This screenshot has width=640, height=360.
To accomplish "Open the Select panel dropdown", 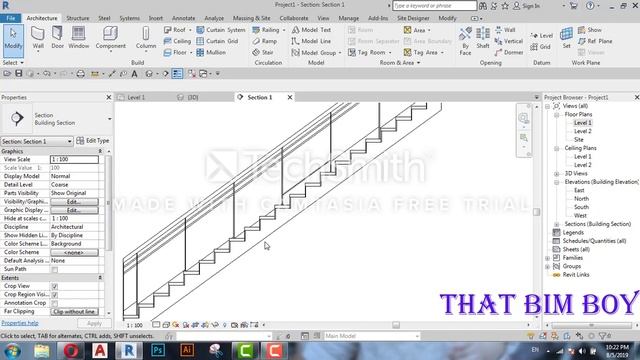I will click(x=13, y=62).
